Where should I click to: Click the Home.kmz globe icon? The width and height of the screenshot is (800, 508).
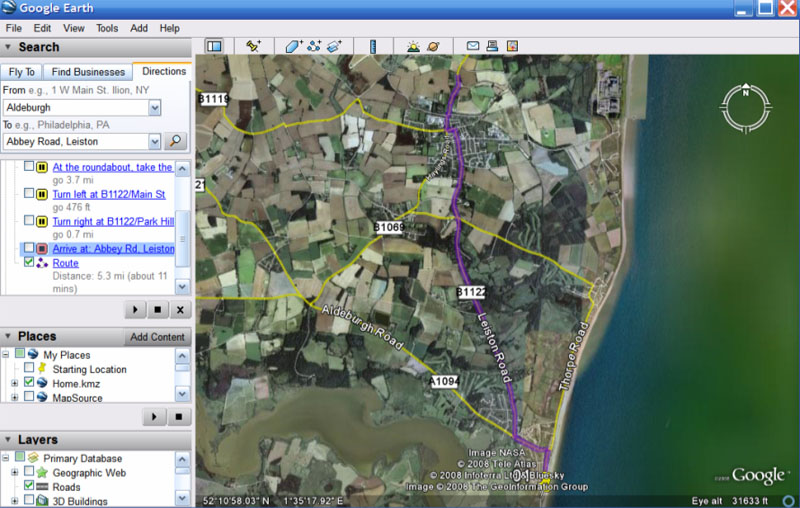42,383
